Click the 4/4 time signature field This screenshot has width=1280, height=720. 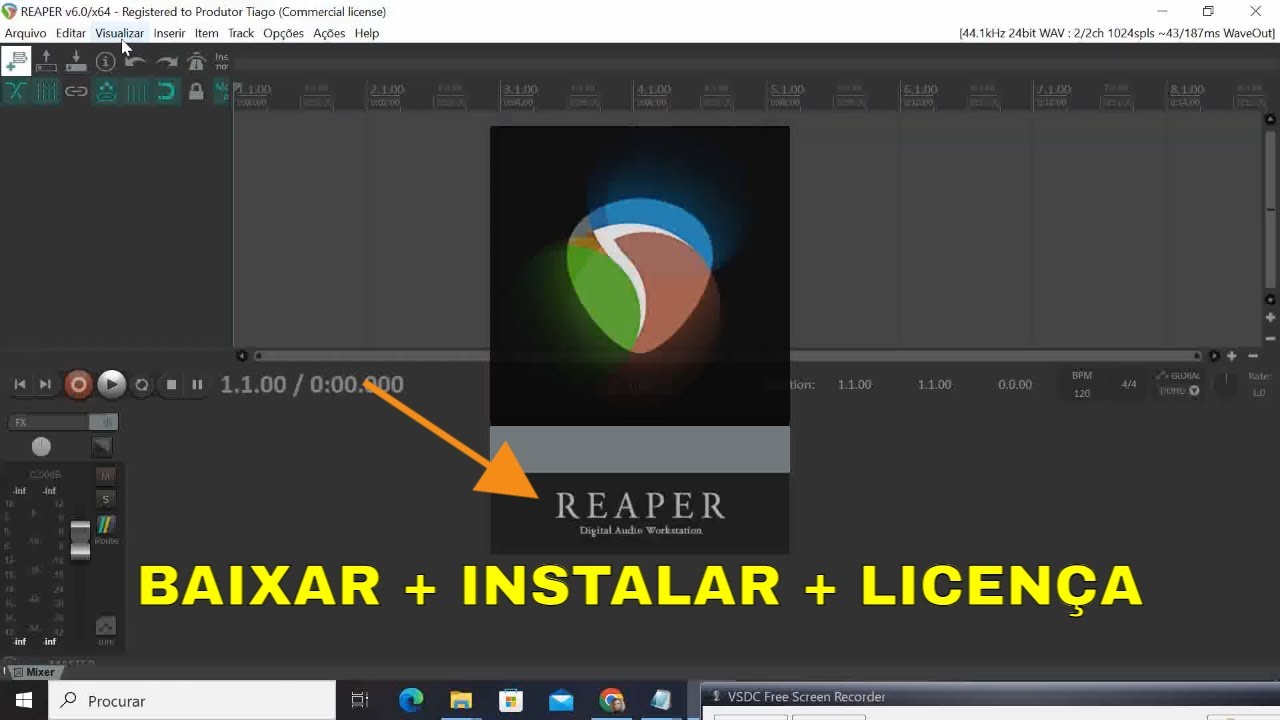click(x=1129, y=384)
